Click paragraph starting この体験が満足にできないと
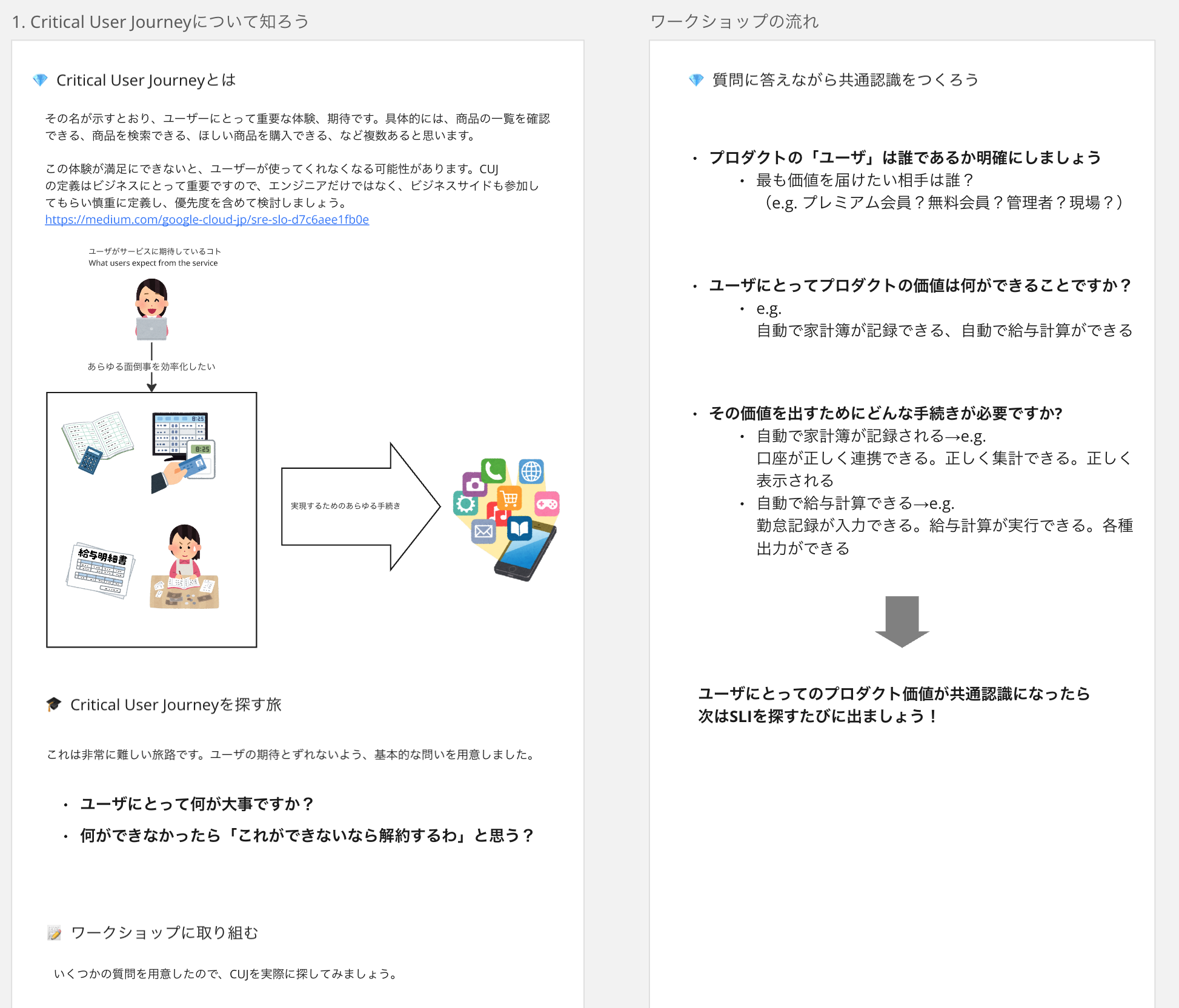The width and height of the screenshot is (1179, 1008). [292, 185]
